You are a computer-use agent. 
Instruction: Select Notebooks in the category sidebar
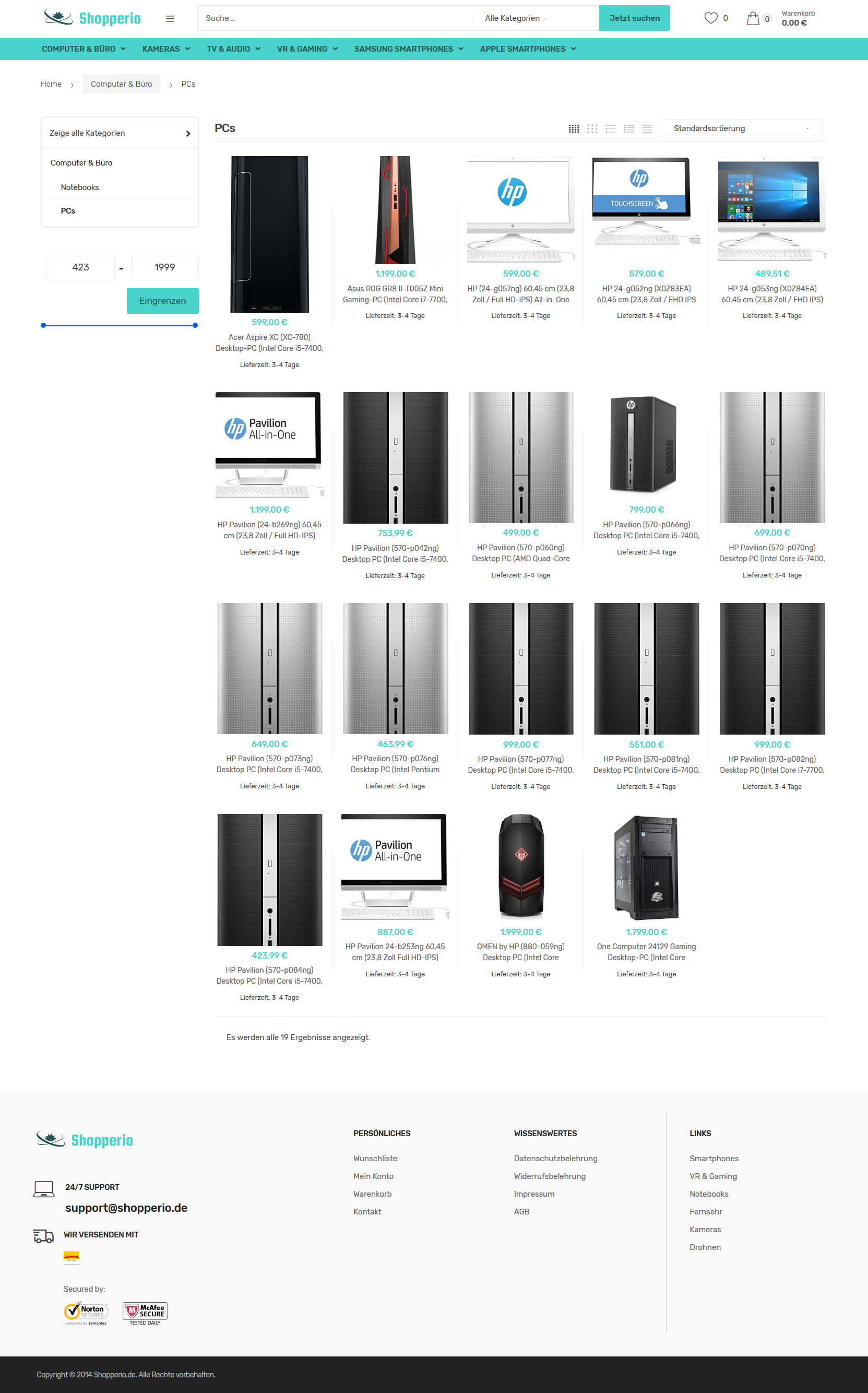[80, 187]
